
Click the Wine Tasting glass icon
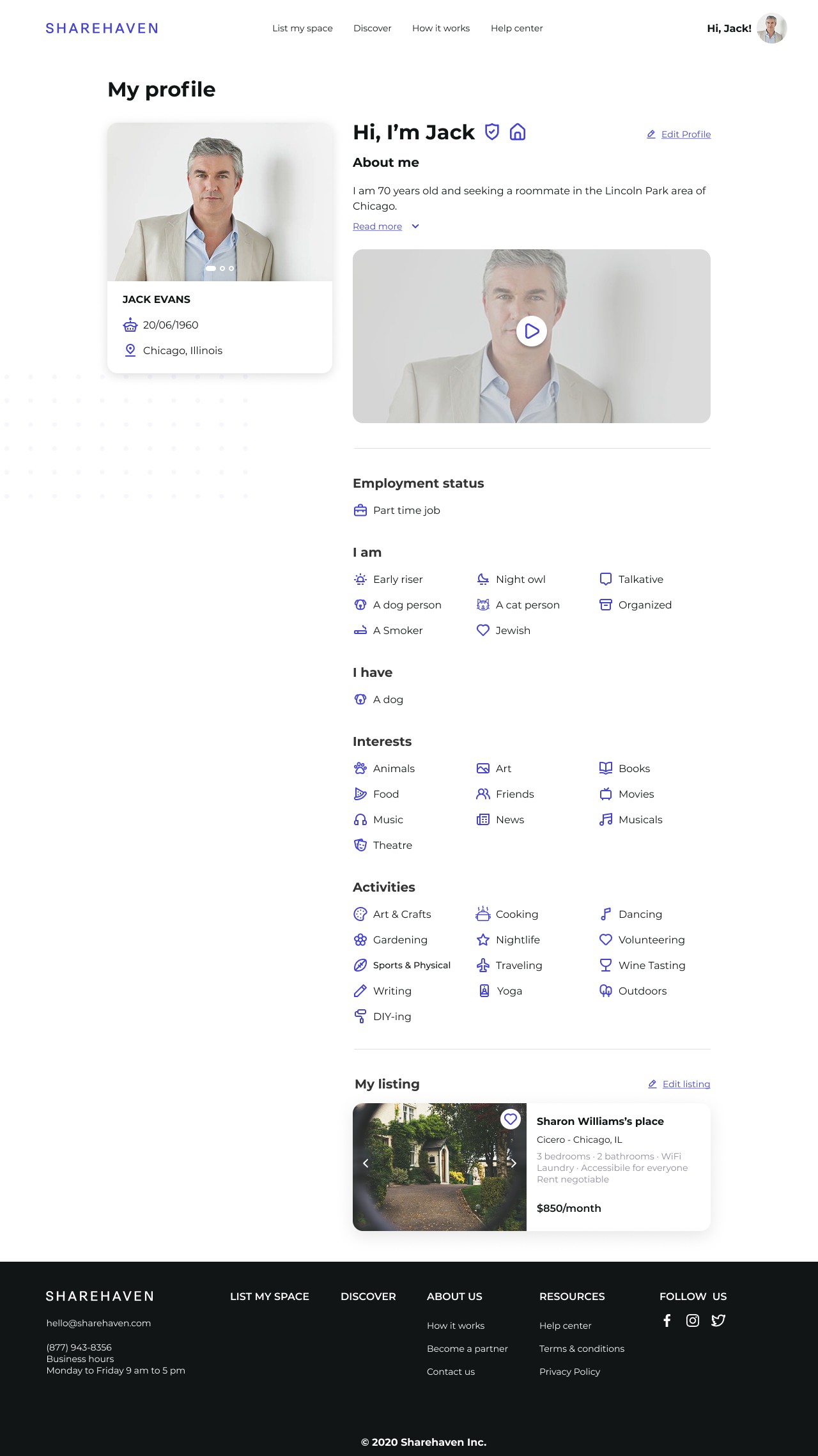[606, 965]
